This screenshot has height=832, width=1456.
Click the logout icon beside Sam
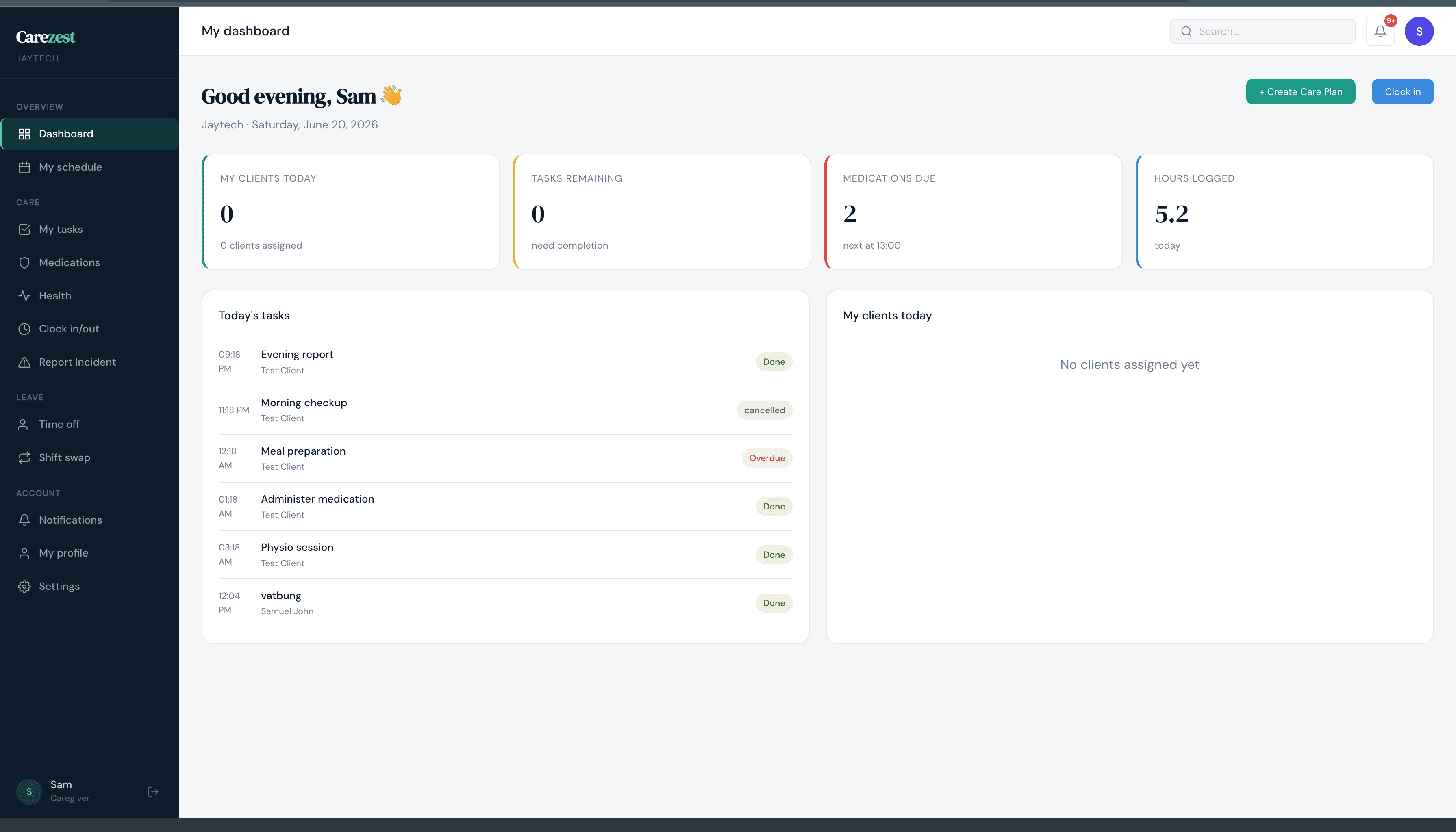153,791
